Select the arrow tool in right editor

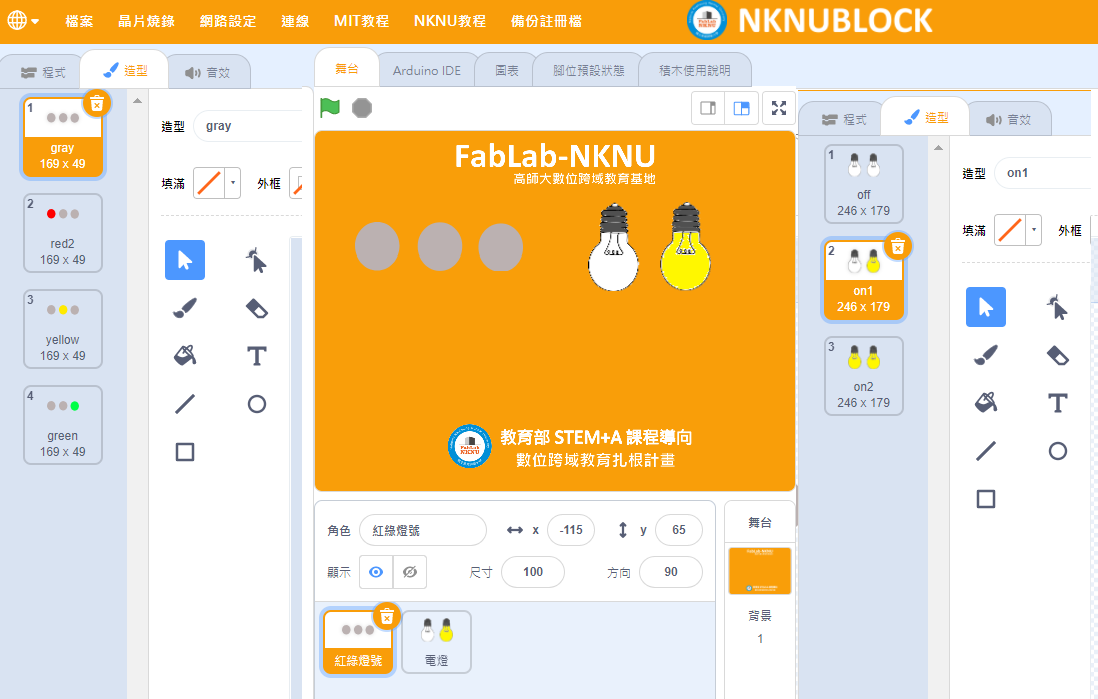tap(986, 307)
